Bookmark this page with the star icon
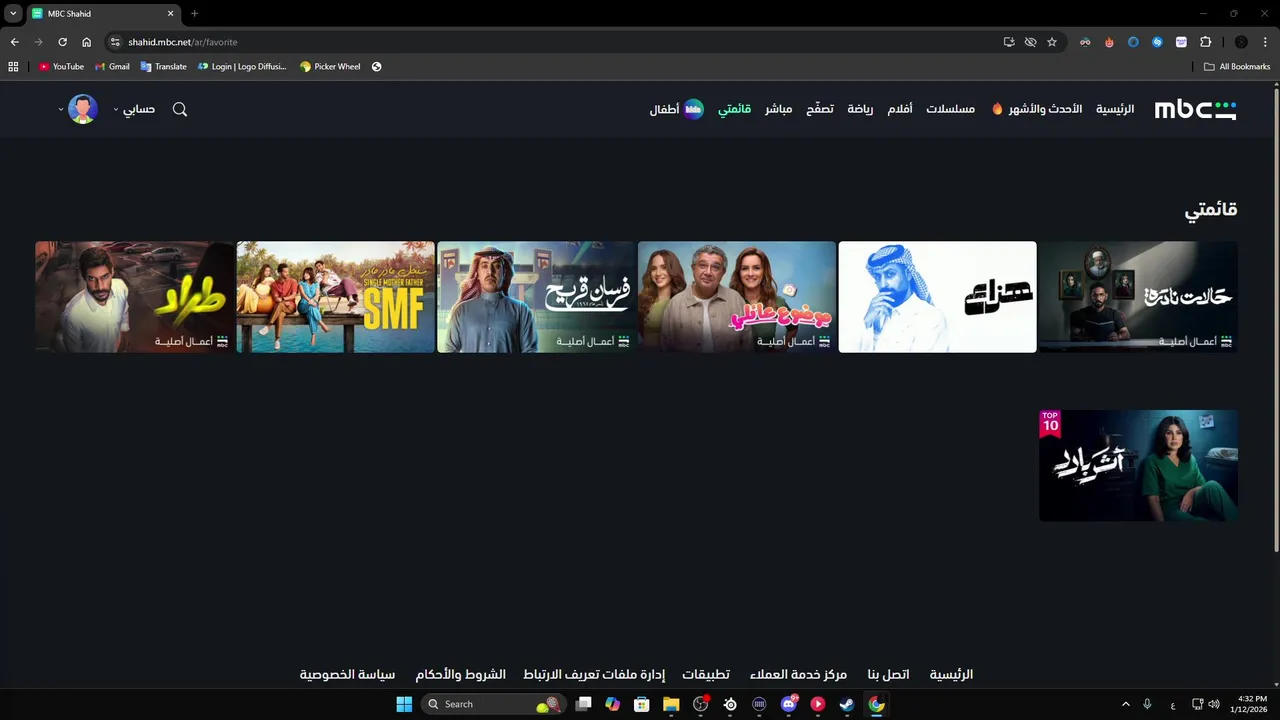Image resolution: width=1280 pixels, height=720 pixels. [x=1052, y=42]
